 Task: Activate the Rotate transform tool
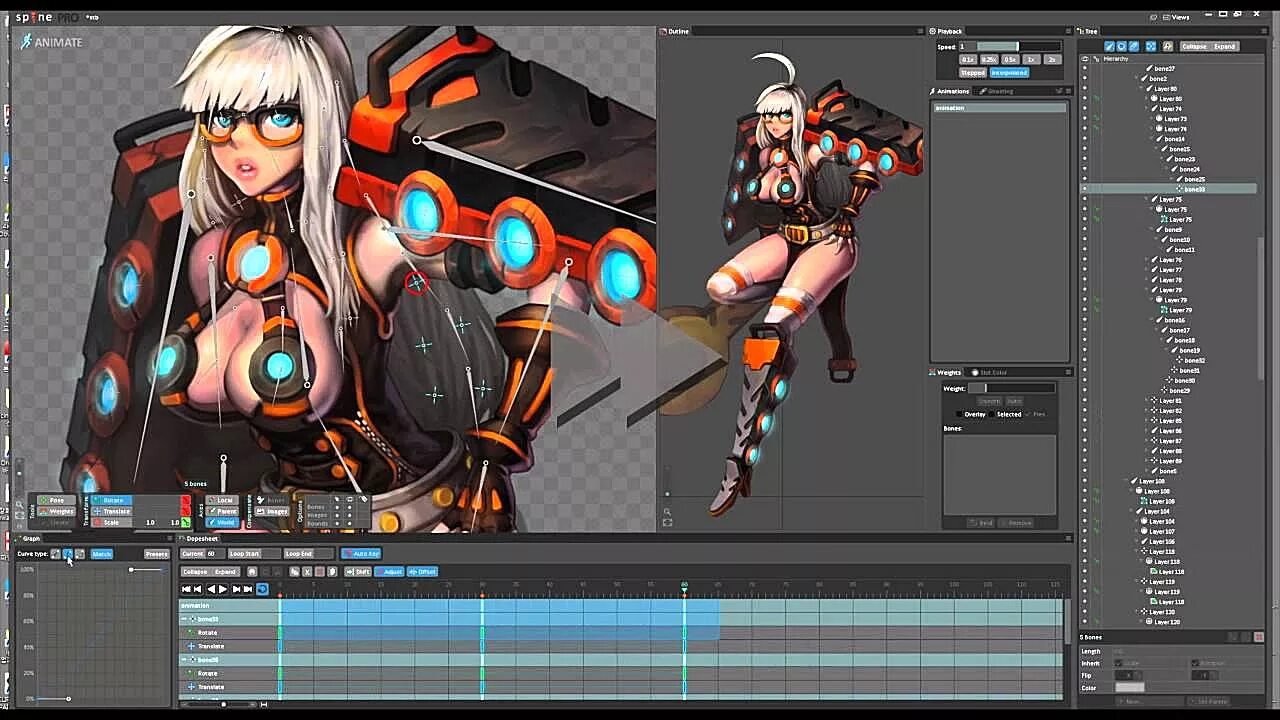[x=112, y=500]
